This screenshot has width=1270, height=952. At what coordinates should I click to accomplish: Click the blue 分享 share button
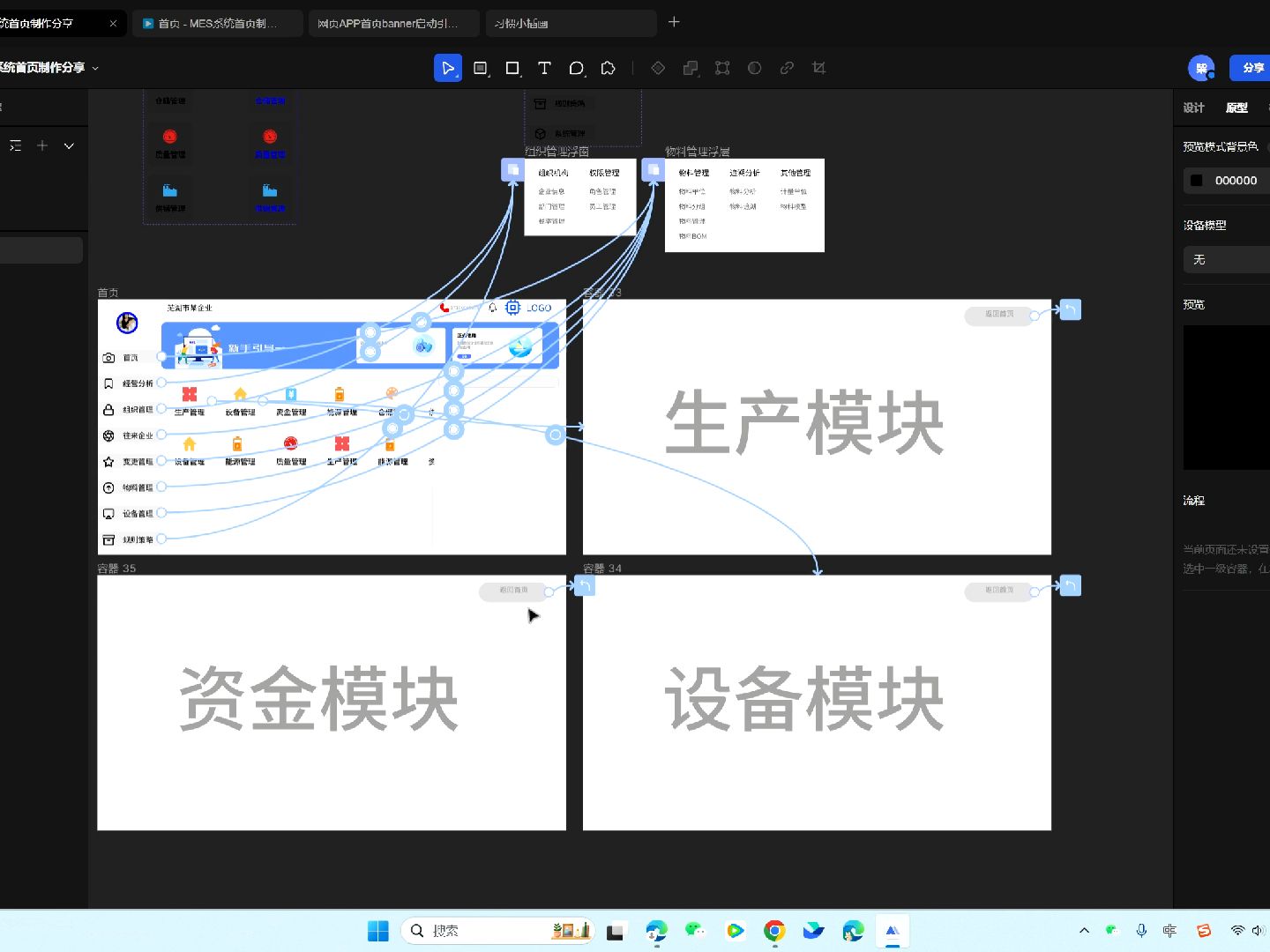[x=1251, y=68]
